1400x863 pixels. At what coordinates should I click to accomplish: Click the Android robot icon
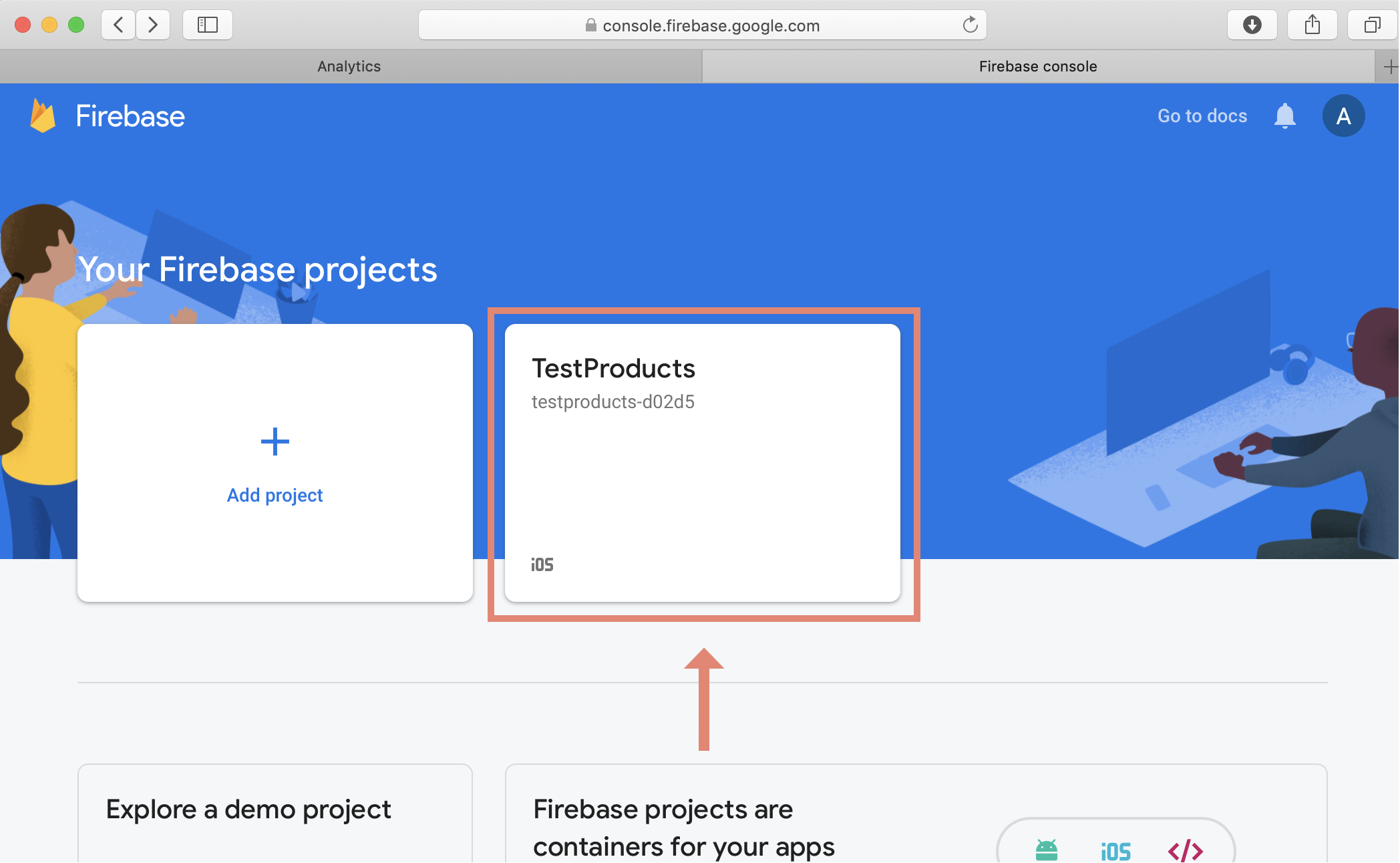click(x=1047, y=850)
